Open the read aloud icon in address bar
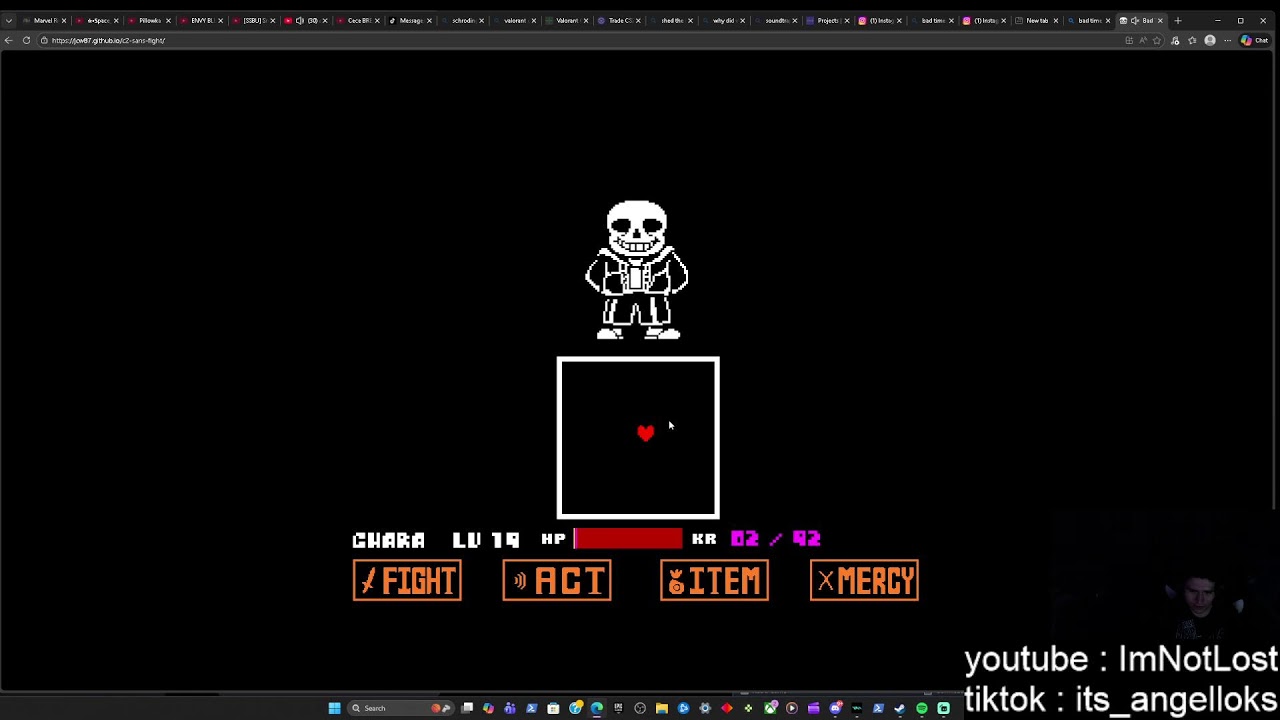The height and width of the screenshot is (720, 1280). click(x=1143, y=40)
